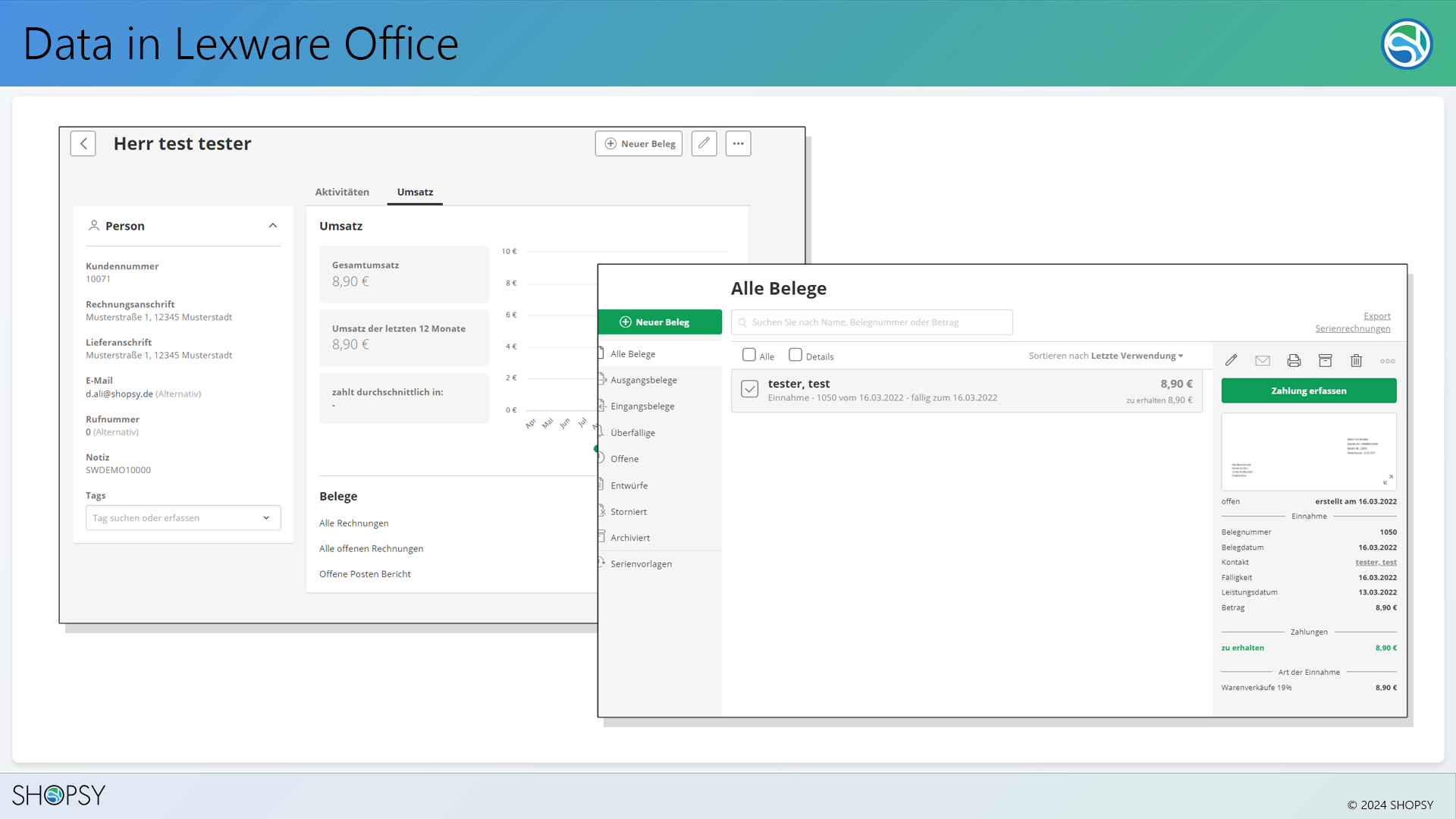This screenshot has height=819, width=1456.
Task: Open the tester, test Kontakt link
Action: [x=1376, y=562]
